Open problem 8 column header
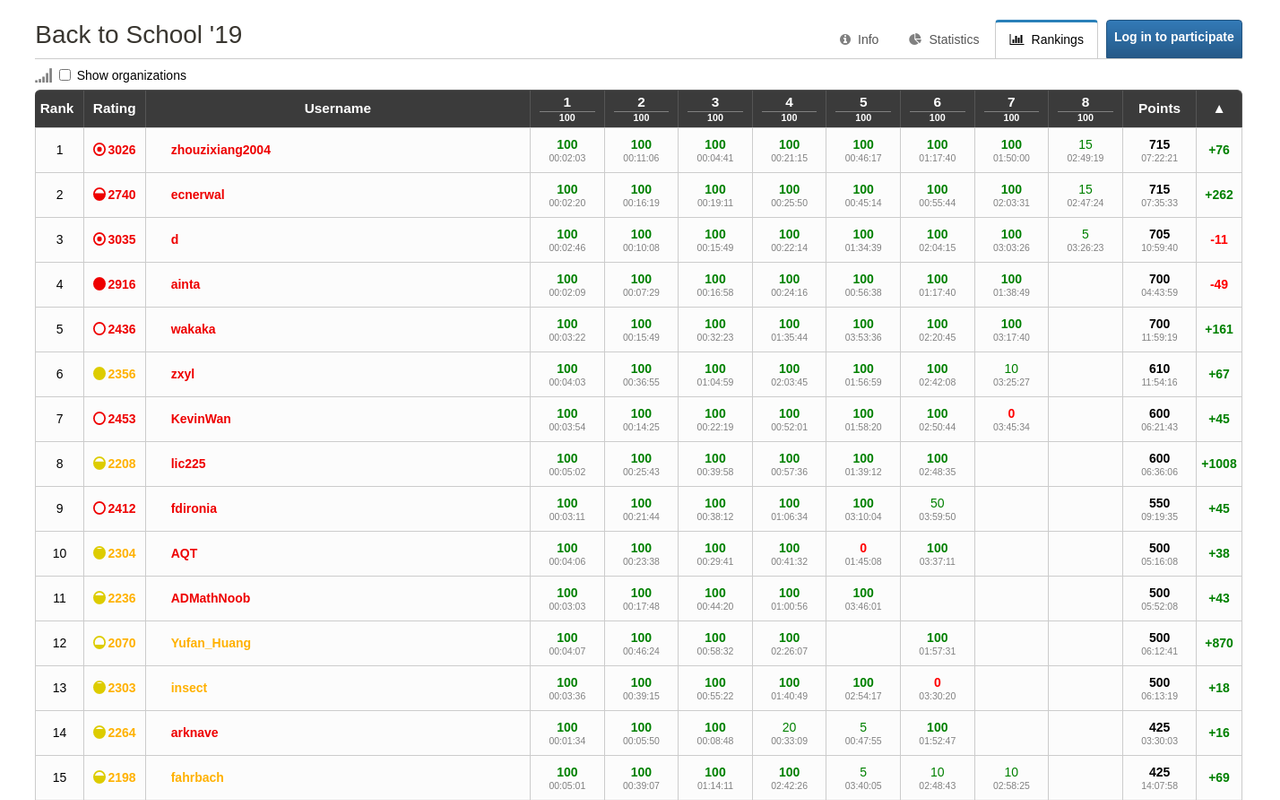1280x800 pixels. point(1085,108)
